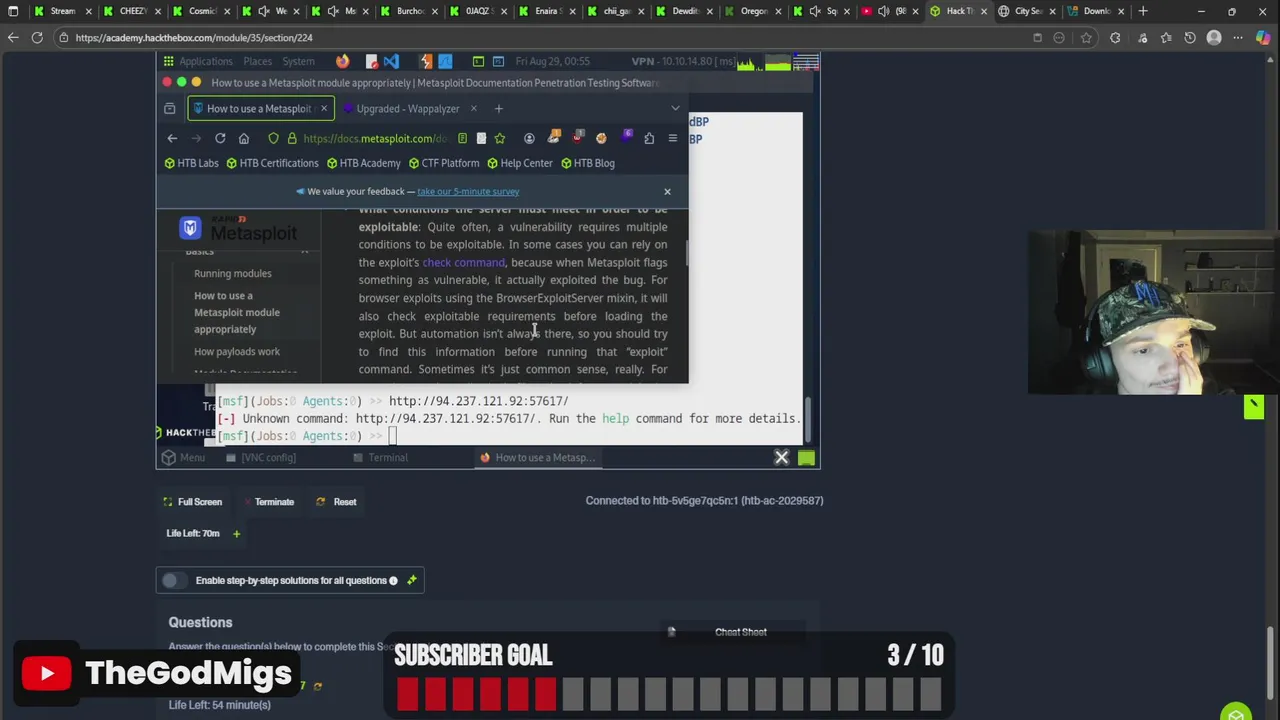The height and width of the screenshot is (720, 1280).
Task: Click the inner Firefox home icon
Action: (243, 138)
